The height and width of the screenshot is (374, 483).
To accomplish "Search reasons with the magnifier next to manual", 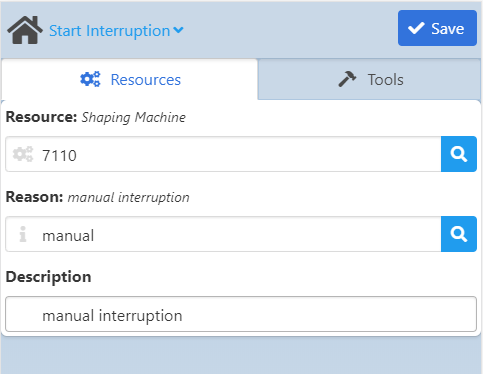I will tap(459, 234).
